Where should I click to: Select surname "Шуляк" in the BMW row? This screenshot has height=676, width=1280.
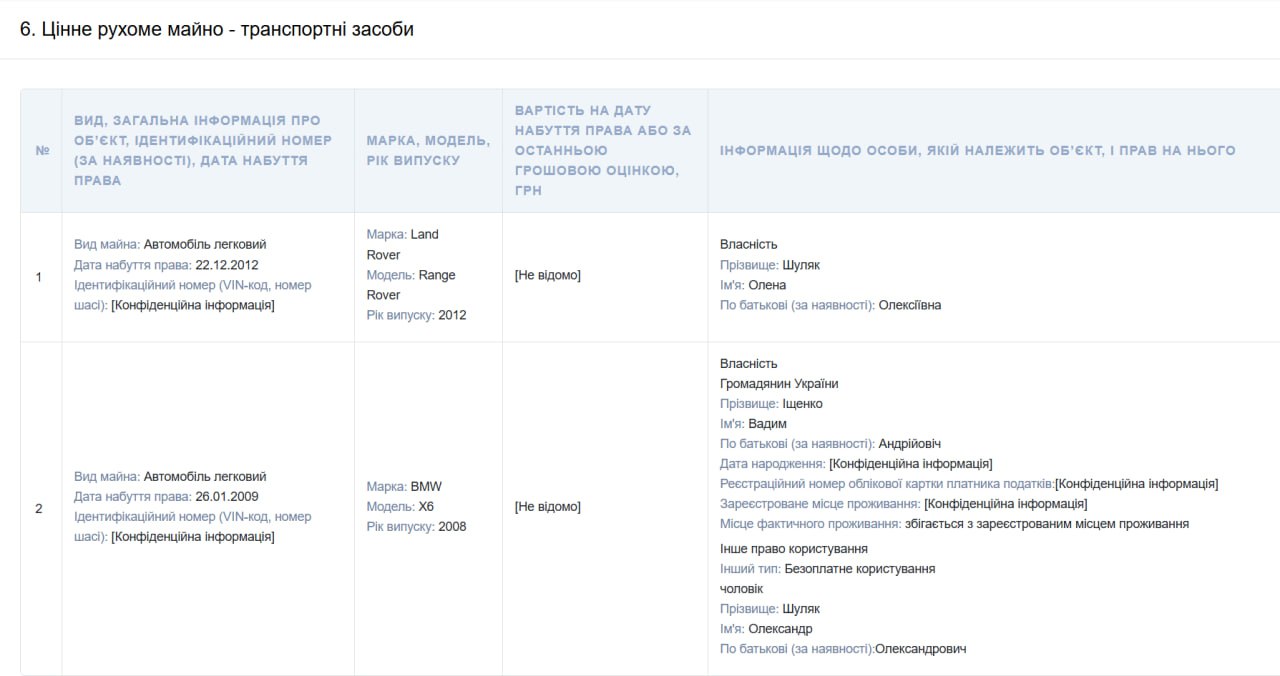pos(801,609)
